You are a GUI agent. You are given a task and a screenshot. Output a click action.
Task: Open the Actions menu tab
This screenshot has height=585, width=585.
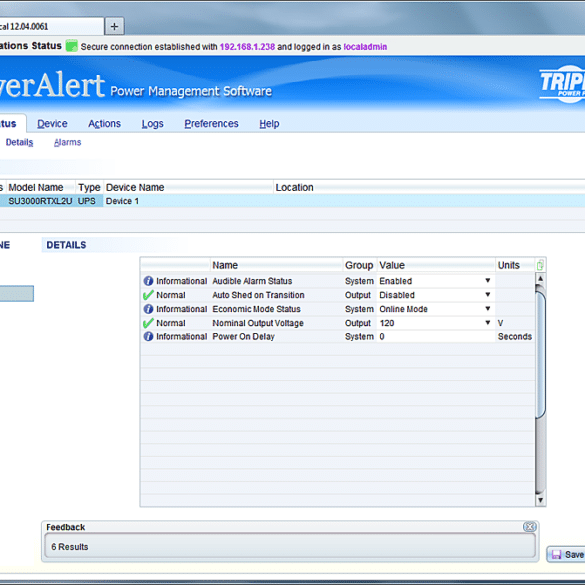[x=104, y=123]
